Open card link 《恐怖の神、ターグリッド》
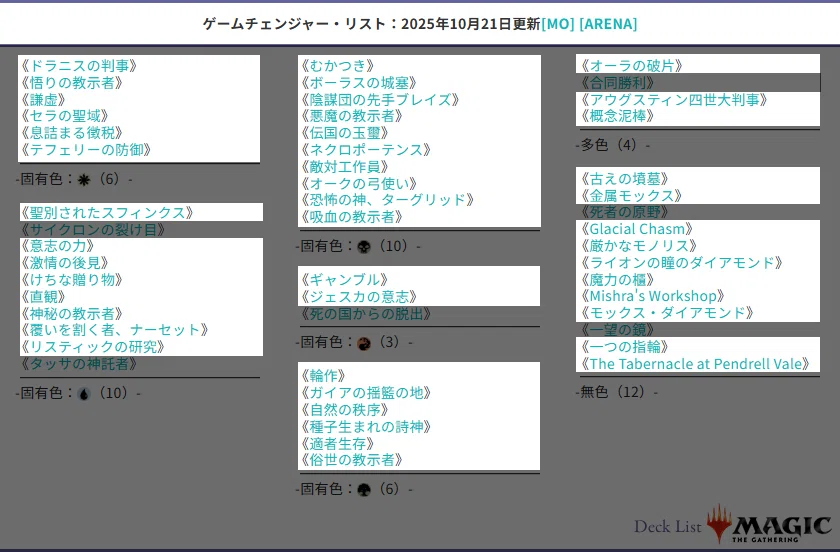 click(x=387, y=200)
